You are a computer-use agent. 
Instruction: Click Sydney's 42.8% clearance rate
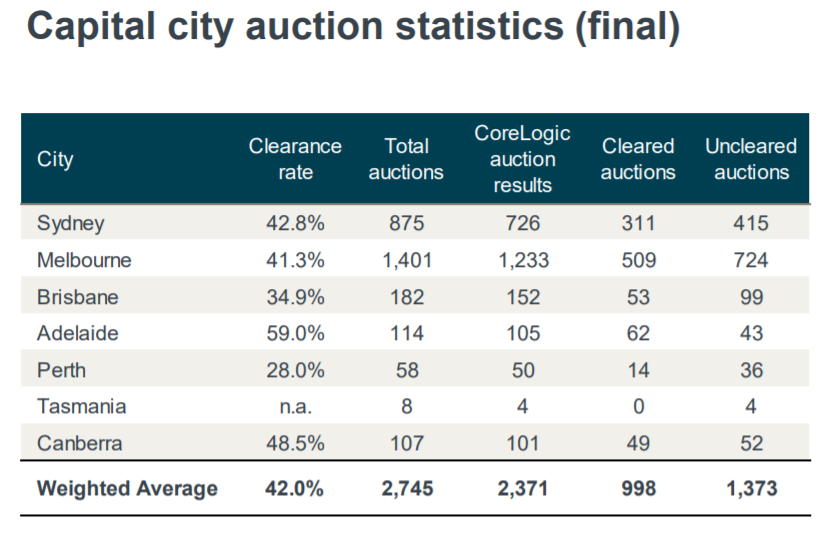coord(295,223)
